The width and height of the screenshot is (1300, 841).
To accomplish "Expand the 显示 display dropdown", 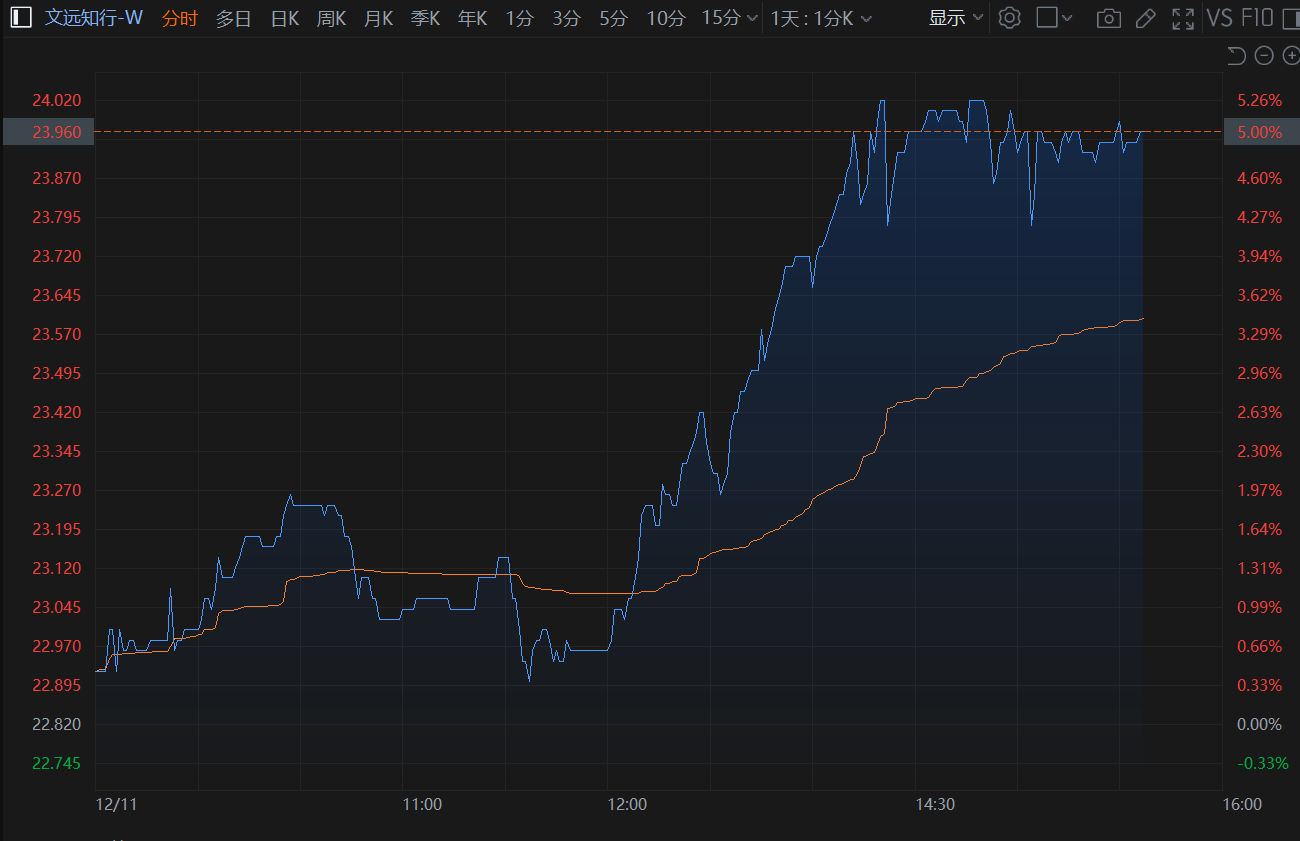I will click(x=956, y=18).
